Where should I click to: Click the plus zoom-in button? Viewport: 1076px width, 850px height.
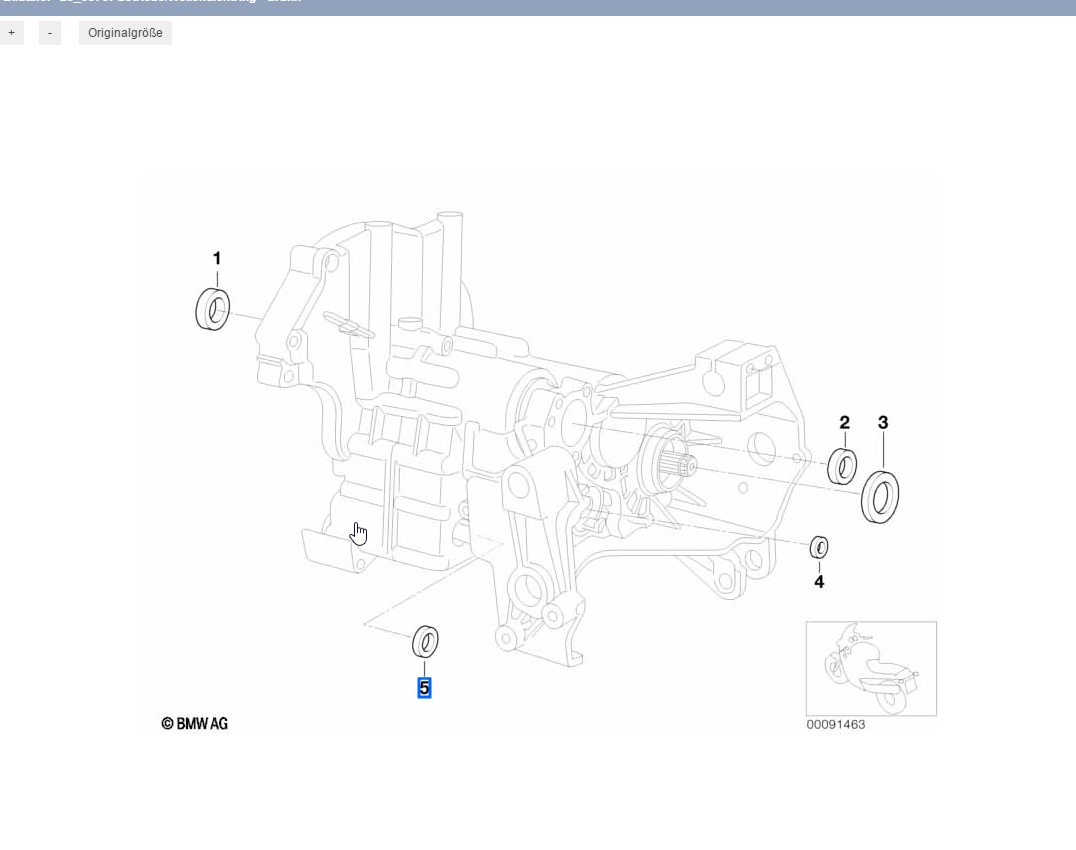coord(11,33)
